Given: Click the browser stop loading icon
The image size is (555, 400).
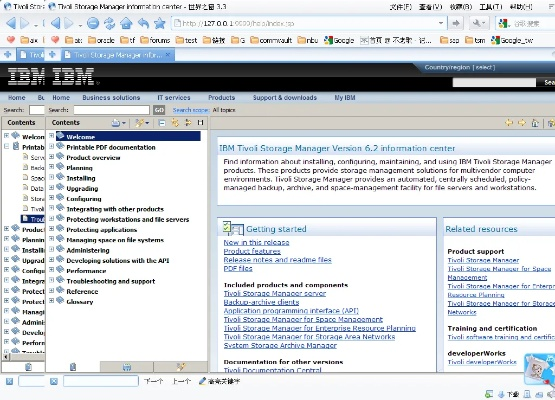Looking at the screenshot, I should pyautogui.click(x=93, y=23).
